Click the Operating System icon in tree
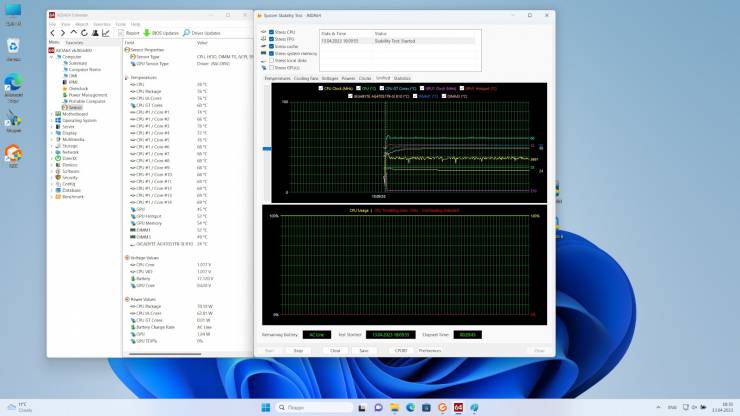 pos(58,120)
